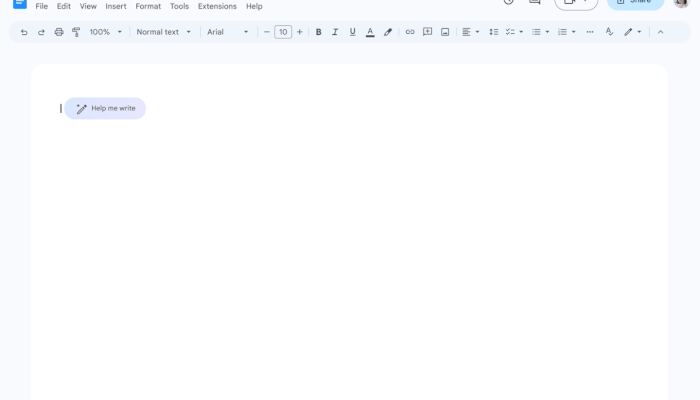Open the text alignment dropdown
Viewport: 700px width, 400px height.
click(471, 32)
